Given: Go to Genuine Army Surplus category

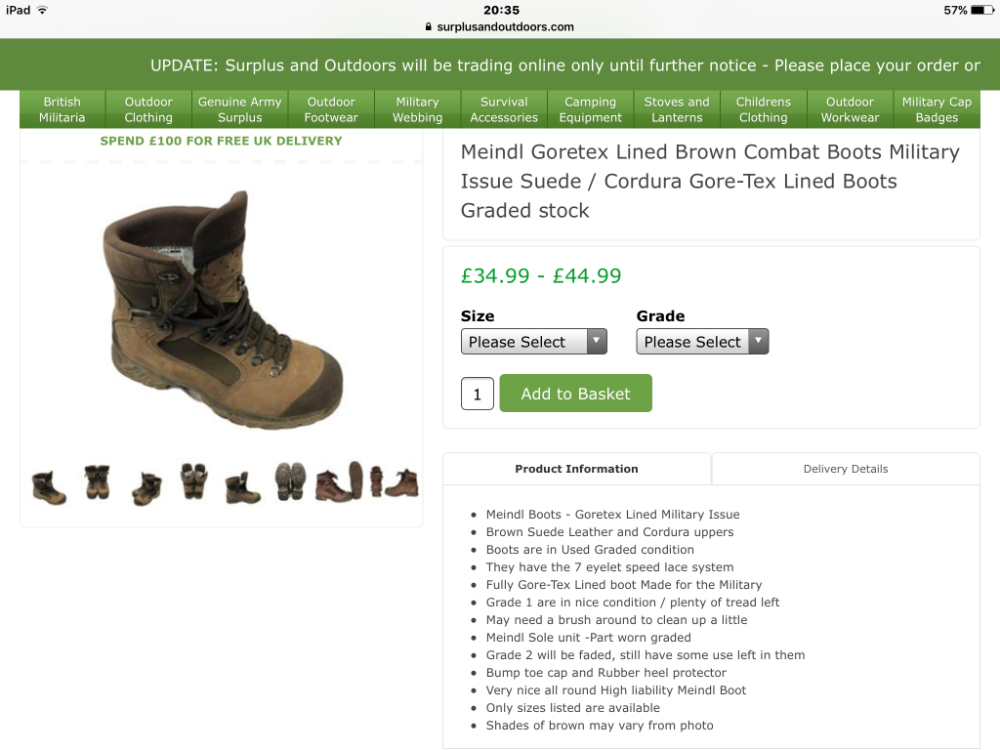Looking at the screenshot, I should (x=239, y=110).
